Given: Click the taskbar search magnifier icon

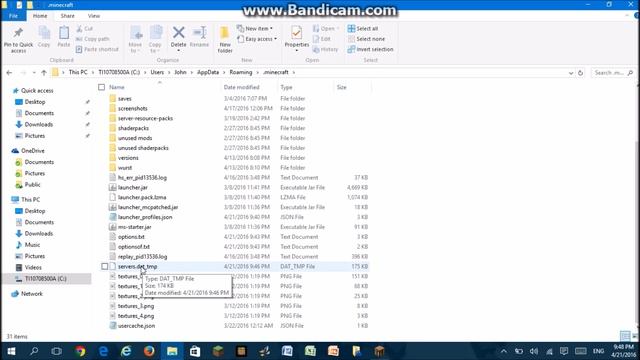Looking at the screenshot, I should coord(34,351).
